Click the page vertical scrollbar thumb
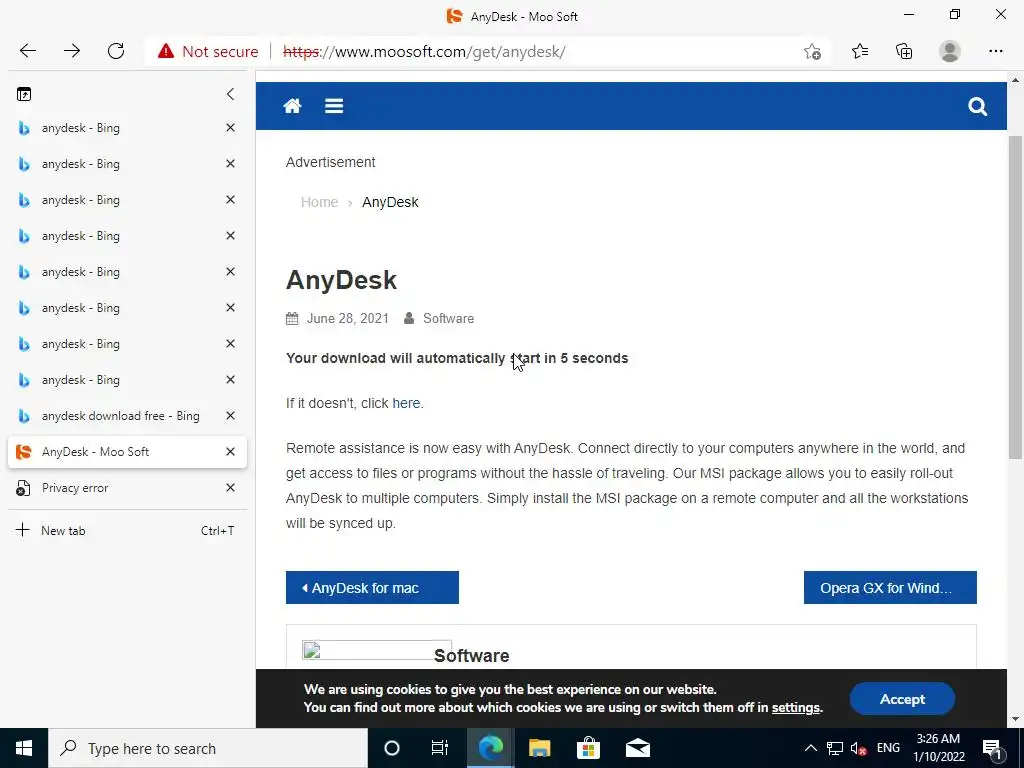Viewport: 1024px width, 768px height. pyautogui.click(x=1015, y=297)
